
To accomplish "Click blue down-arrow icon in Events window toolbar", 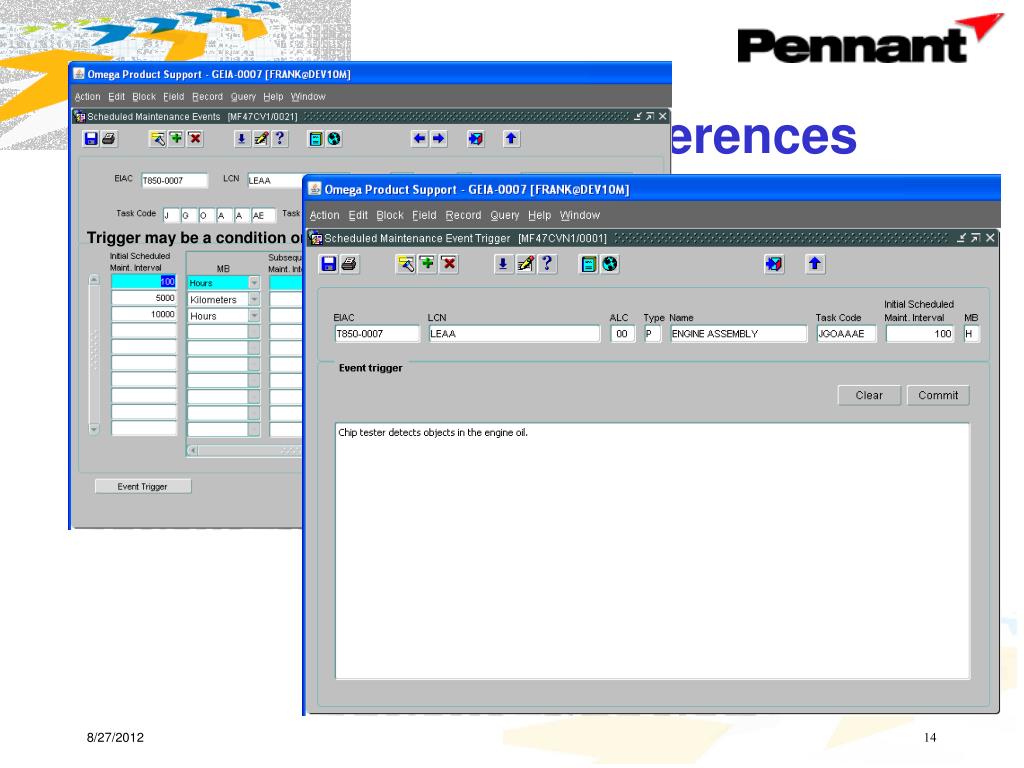I will 242,138.
